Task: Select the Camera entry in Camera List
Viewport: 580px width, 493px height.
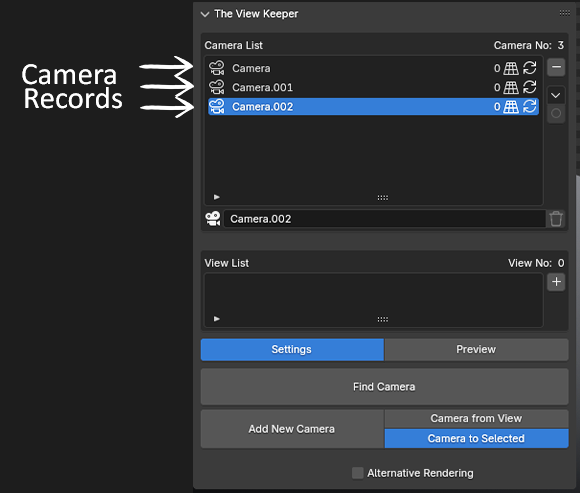Action: (x=373, y=68)
